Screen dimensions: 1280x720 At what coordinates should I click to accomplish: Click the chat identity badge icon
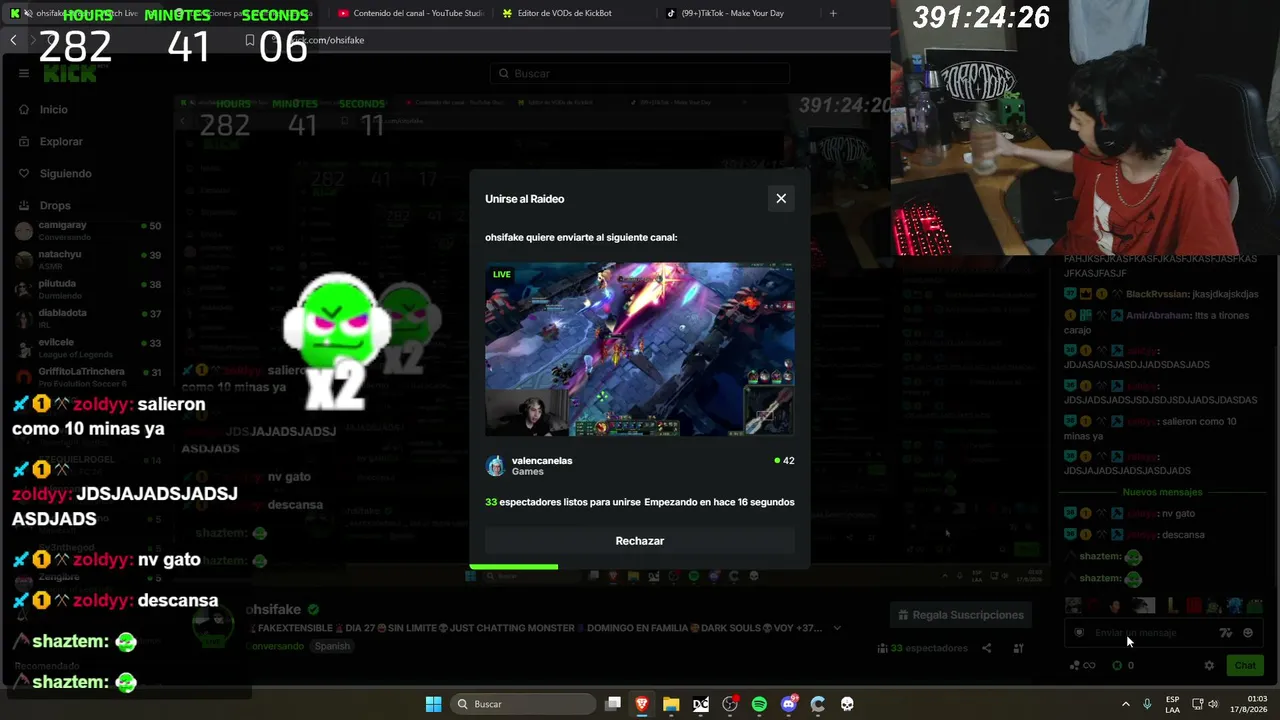1079,633
